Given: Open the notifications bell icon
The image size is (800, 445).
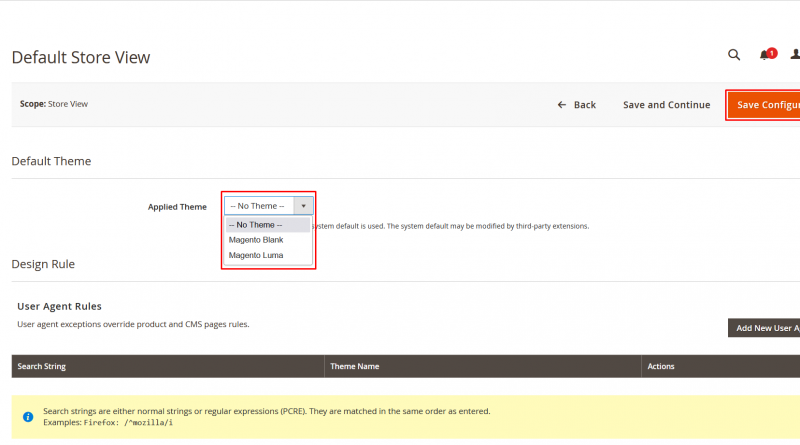Looking at the screenshot, I should click(765, 55).
